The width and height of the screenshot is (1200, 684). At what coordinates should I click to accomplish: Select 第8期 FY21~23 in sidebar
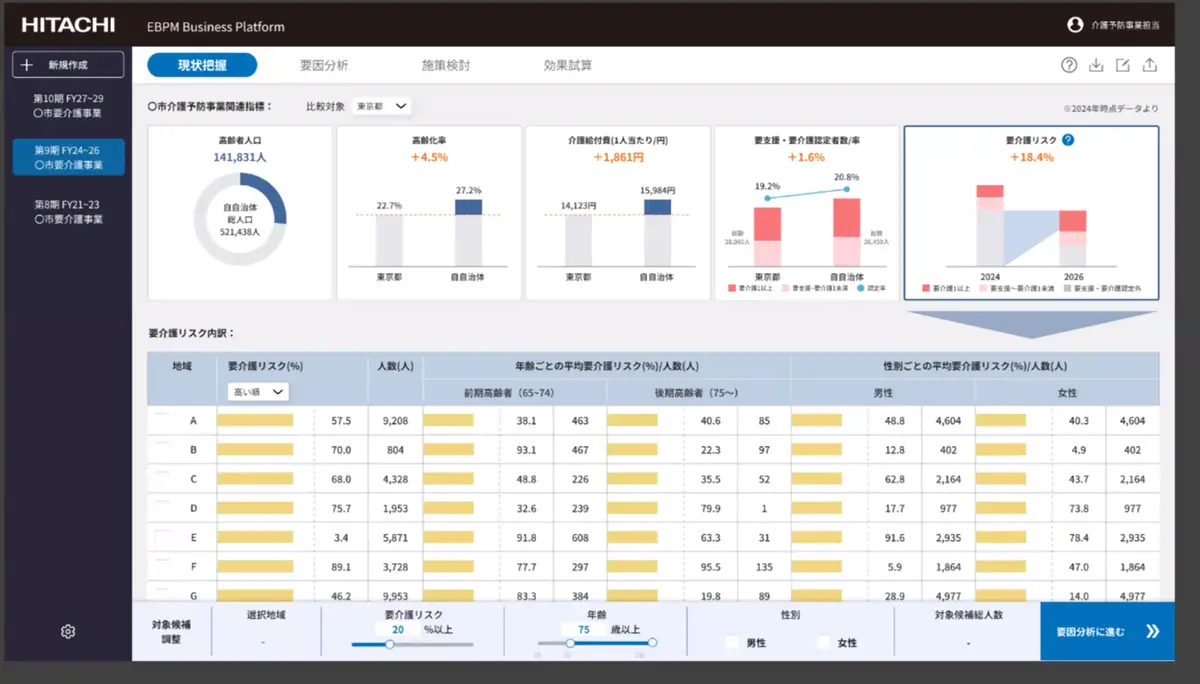pyautogui.click(x=68, y=211)
